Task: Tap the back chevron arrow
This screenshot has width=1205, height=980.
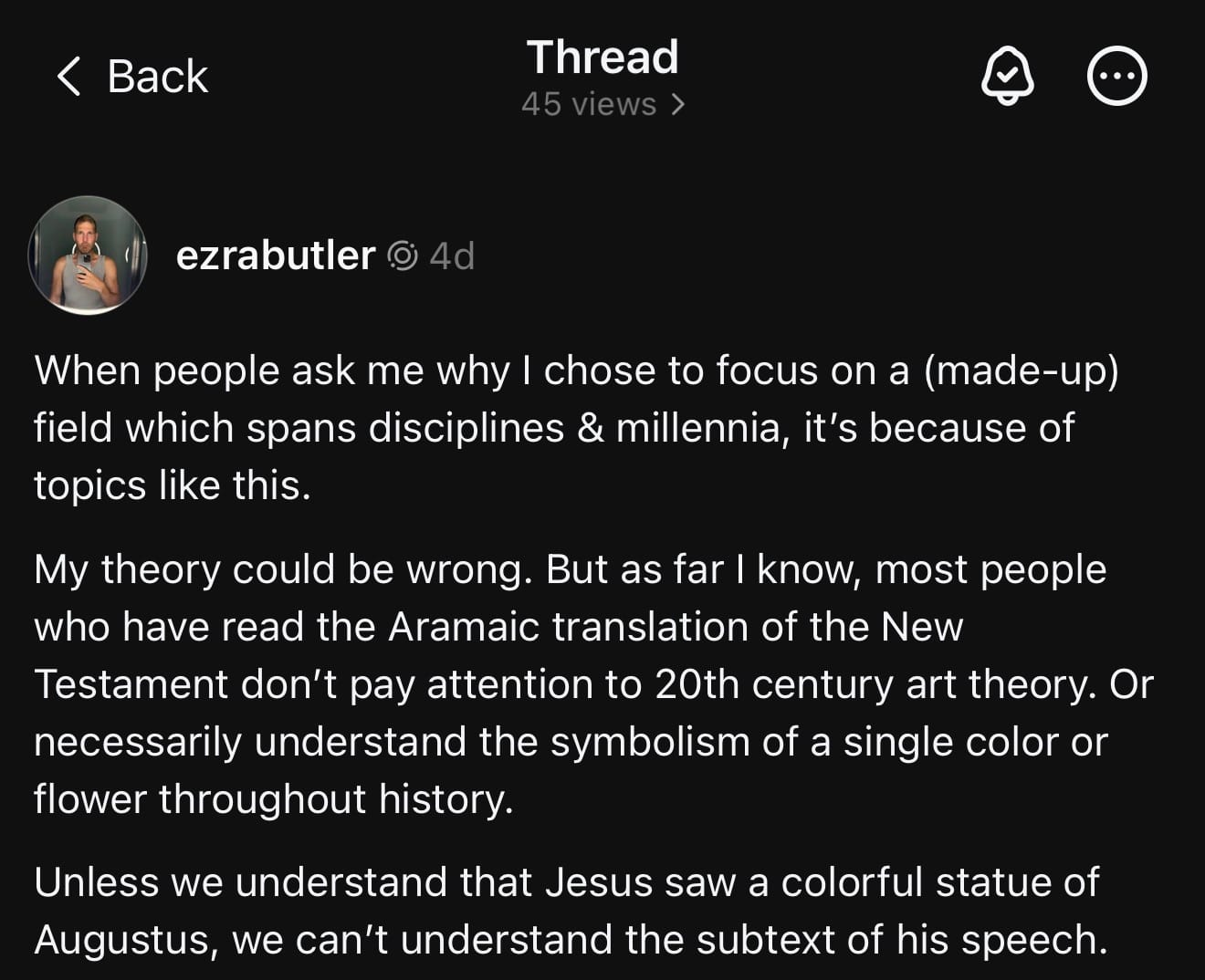Action: (69, 76)
